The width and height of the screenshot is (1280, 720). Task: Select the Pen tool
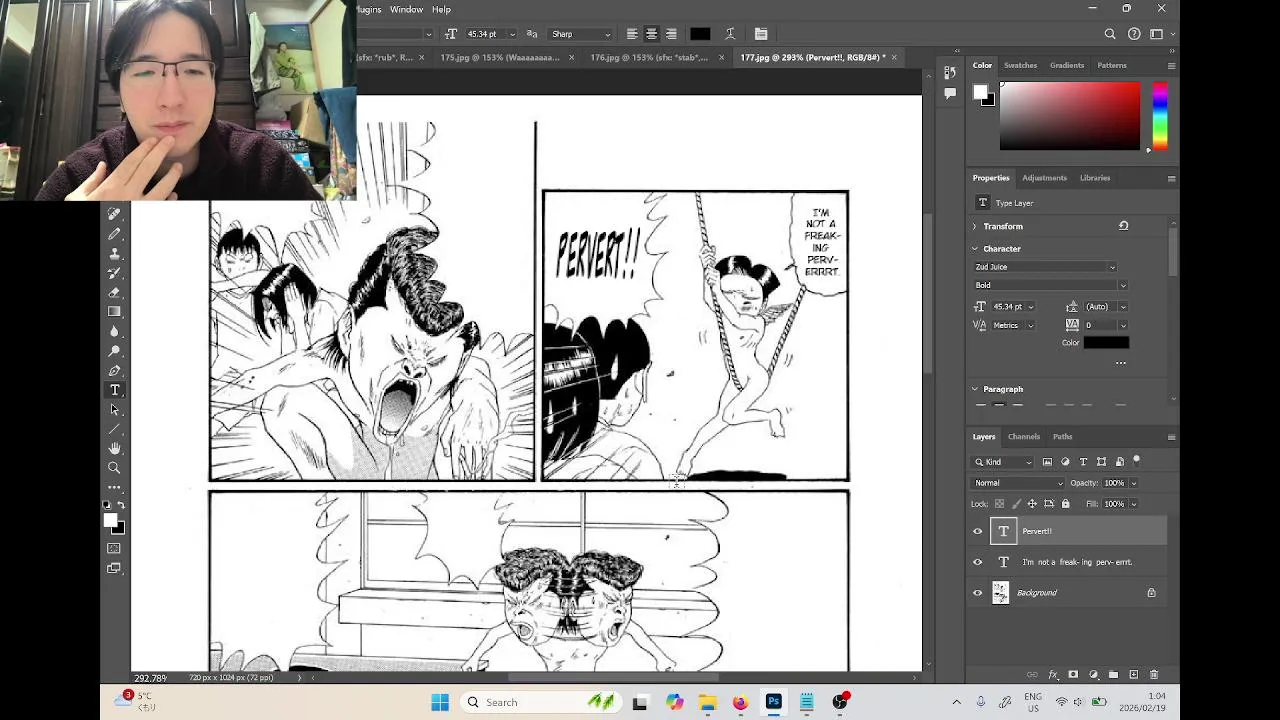tap(114, 370)
